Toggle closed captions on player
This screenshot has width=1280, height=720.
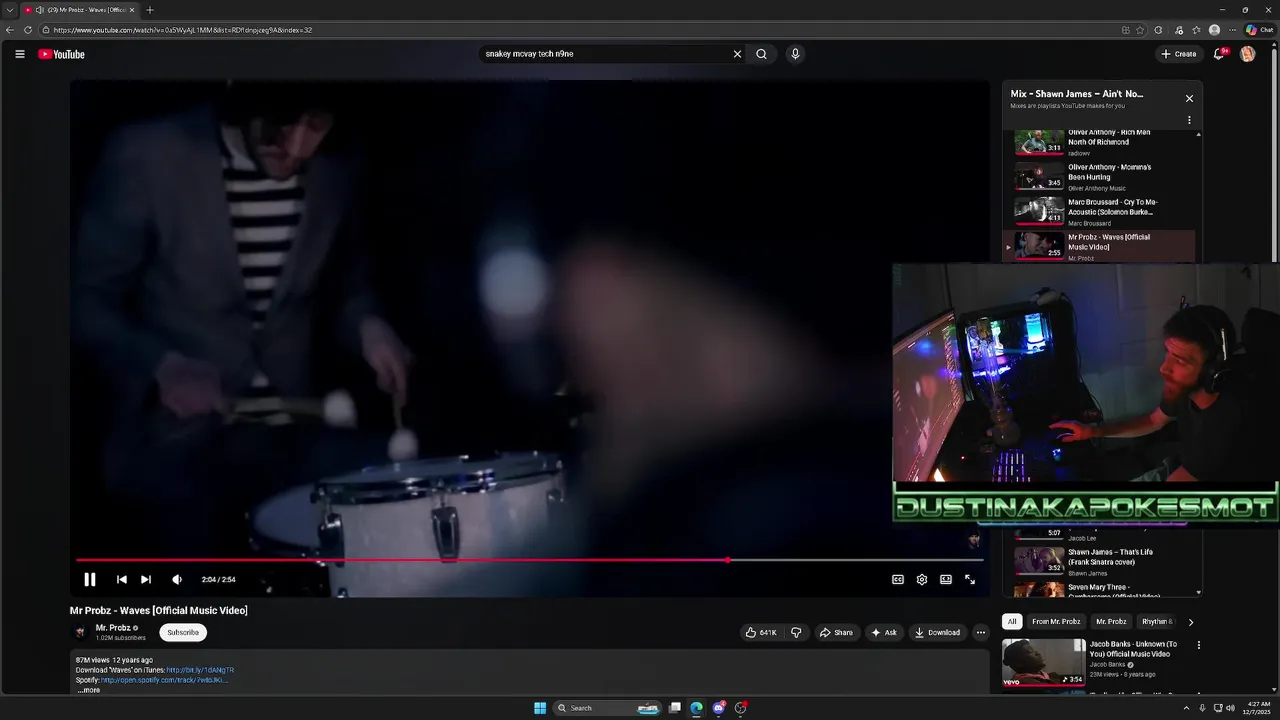pos(898,579)
